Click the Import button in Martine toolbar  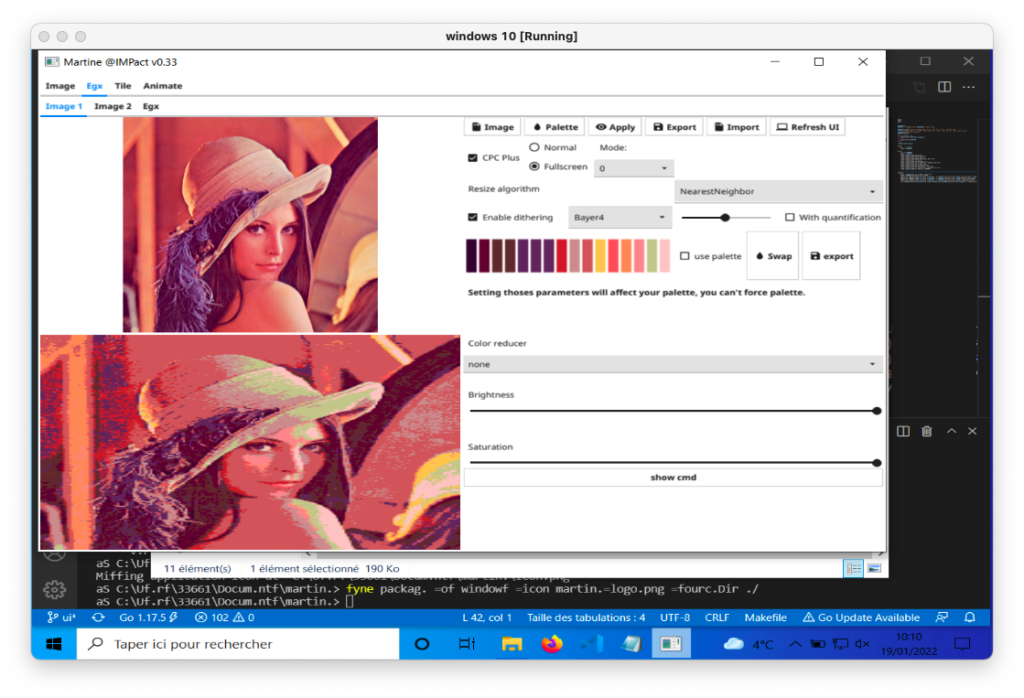pyautogui.click(x=737, y=127)
